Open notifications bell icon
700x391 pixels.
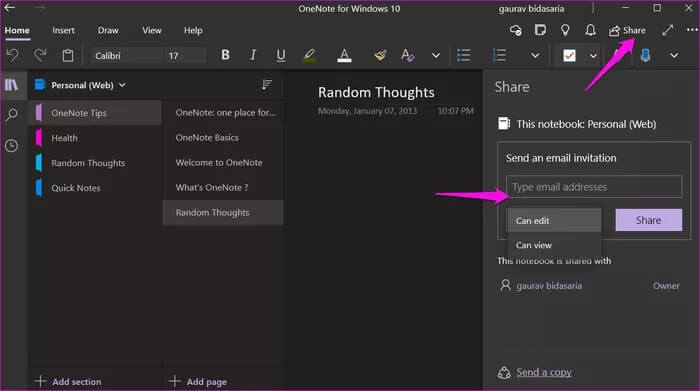pyautogui.click(x=590, y=30)
